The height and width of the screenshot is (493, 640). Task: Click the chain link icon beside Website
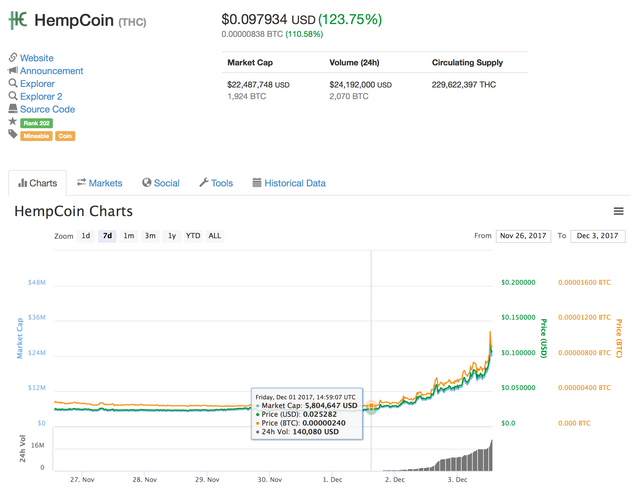click(13, 57)
